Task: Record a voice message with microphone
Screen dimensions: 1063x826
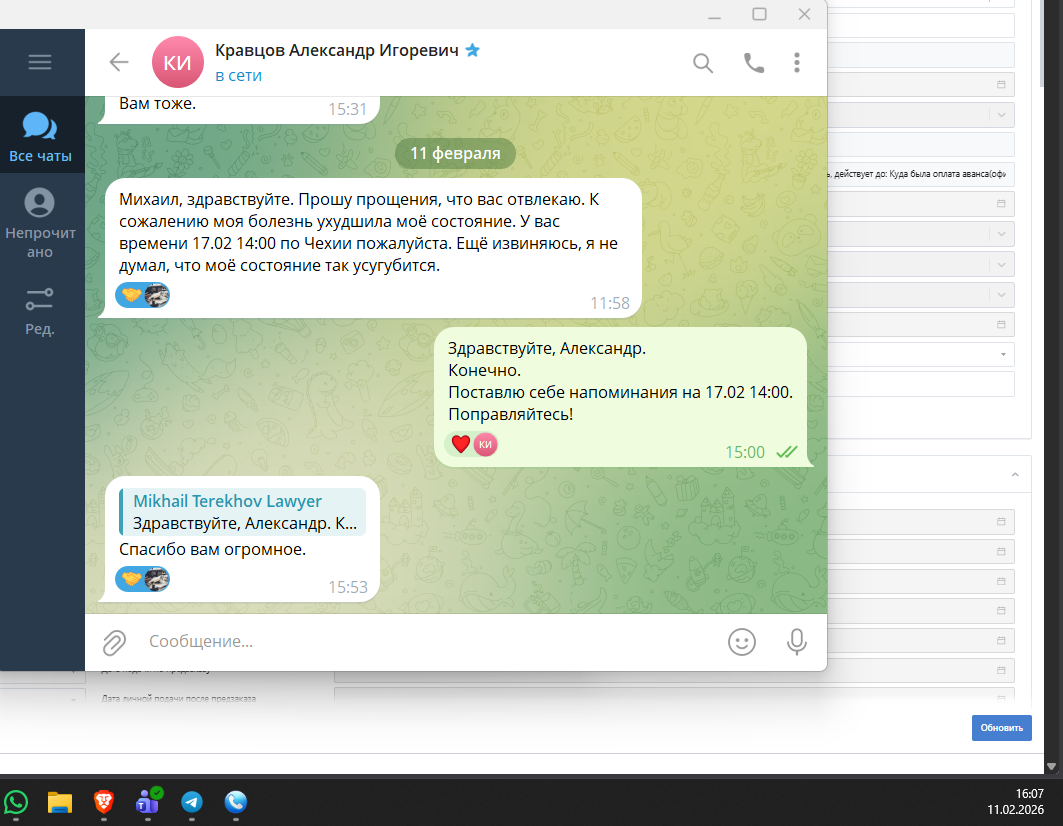Action: pos(797,642)
